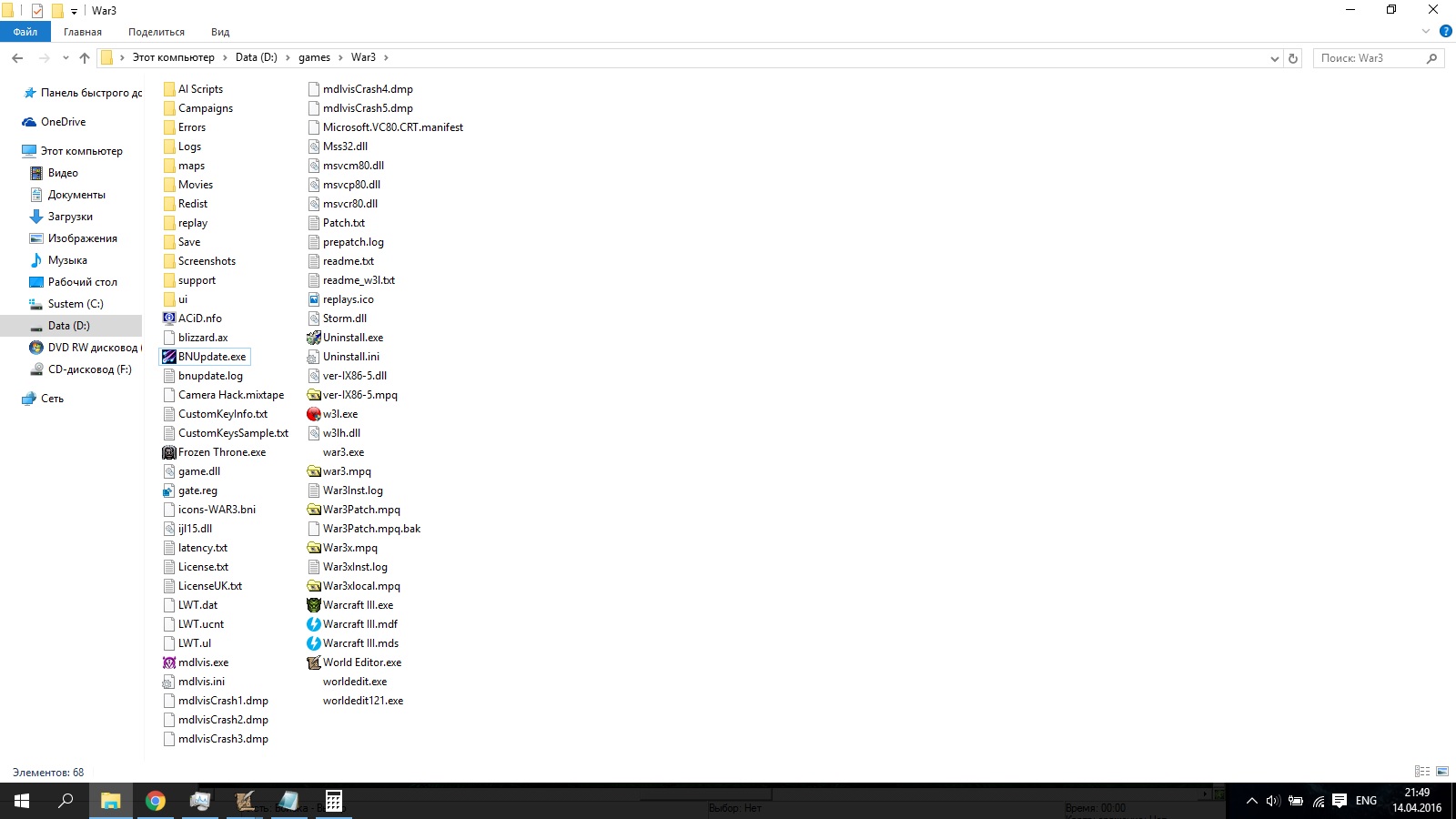
Task: Select Data (D:) in navigation pane
Action: tap(69, 326)
